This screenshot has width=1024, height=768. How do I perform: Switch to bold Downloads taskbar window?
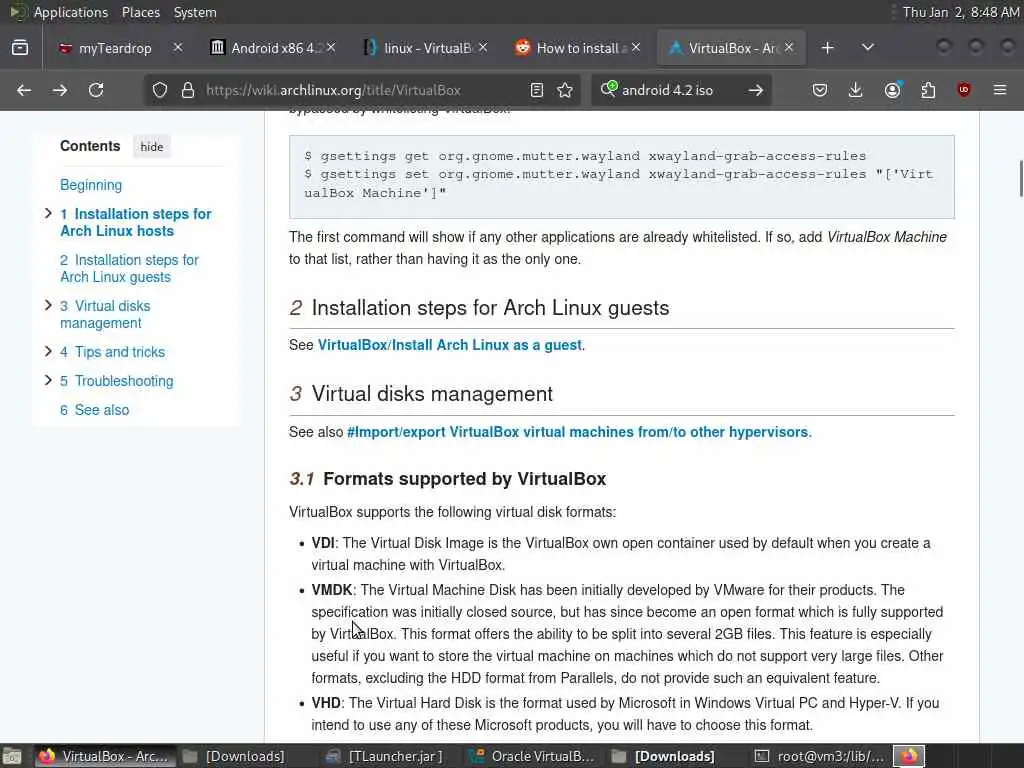(664, 756)
